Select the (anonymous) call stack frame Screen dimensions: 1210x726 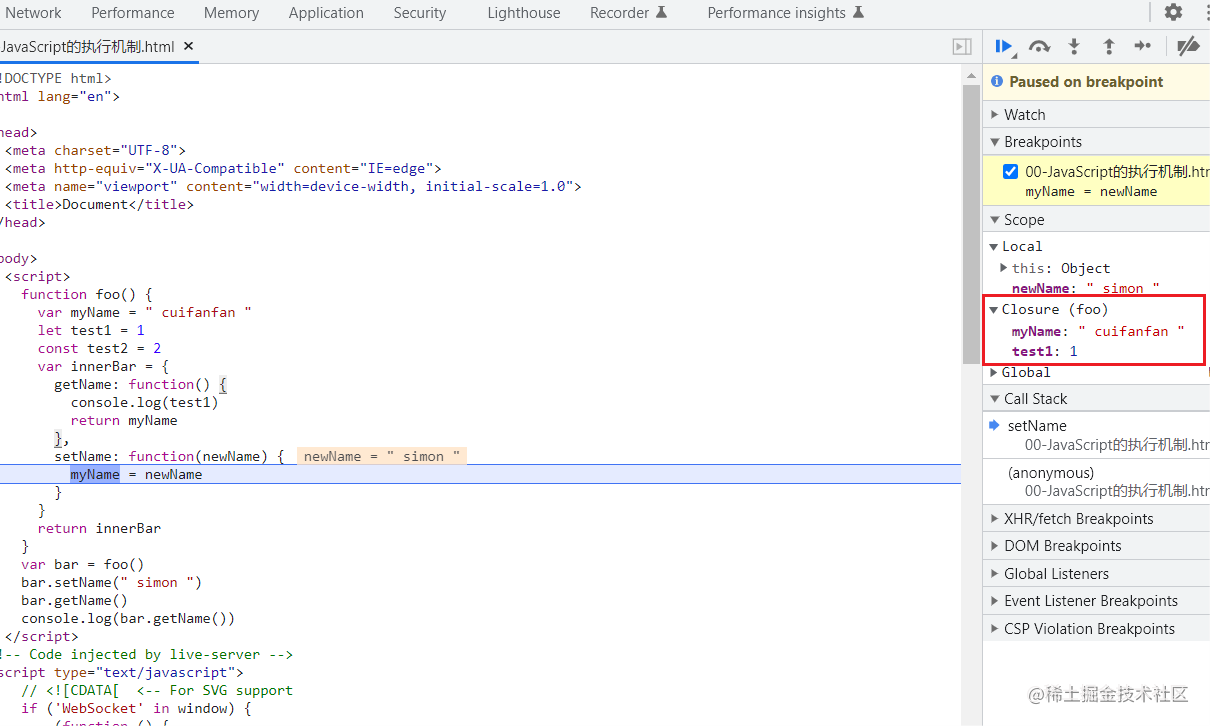pyautogui.click(x=1050, y=473)
